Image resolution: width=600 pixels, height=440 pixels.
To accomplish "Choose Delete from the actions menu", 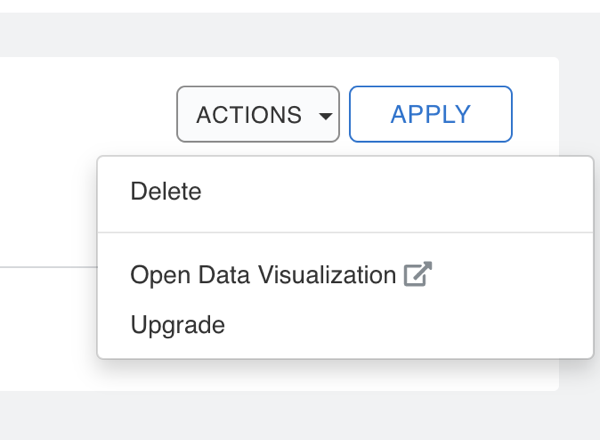I will tap(166, 192).
